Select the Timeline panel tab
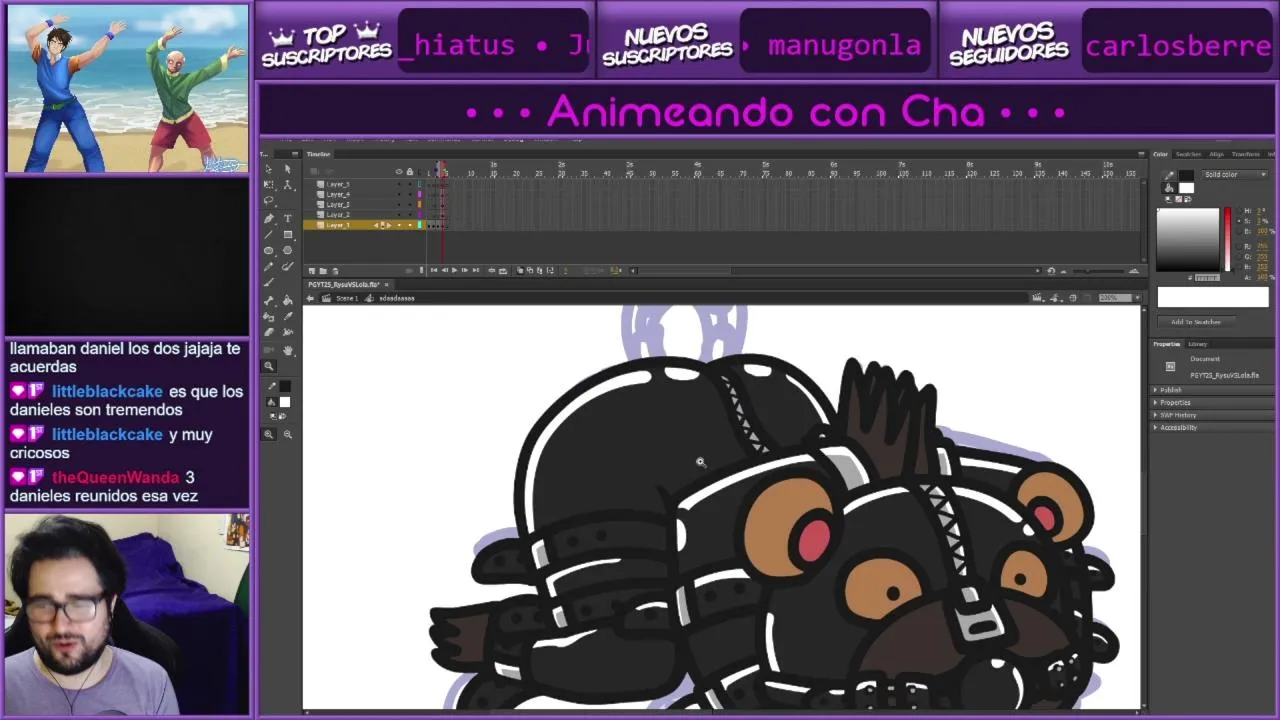1280x720 pixels. pos(318,154)
